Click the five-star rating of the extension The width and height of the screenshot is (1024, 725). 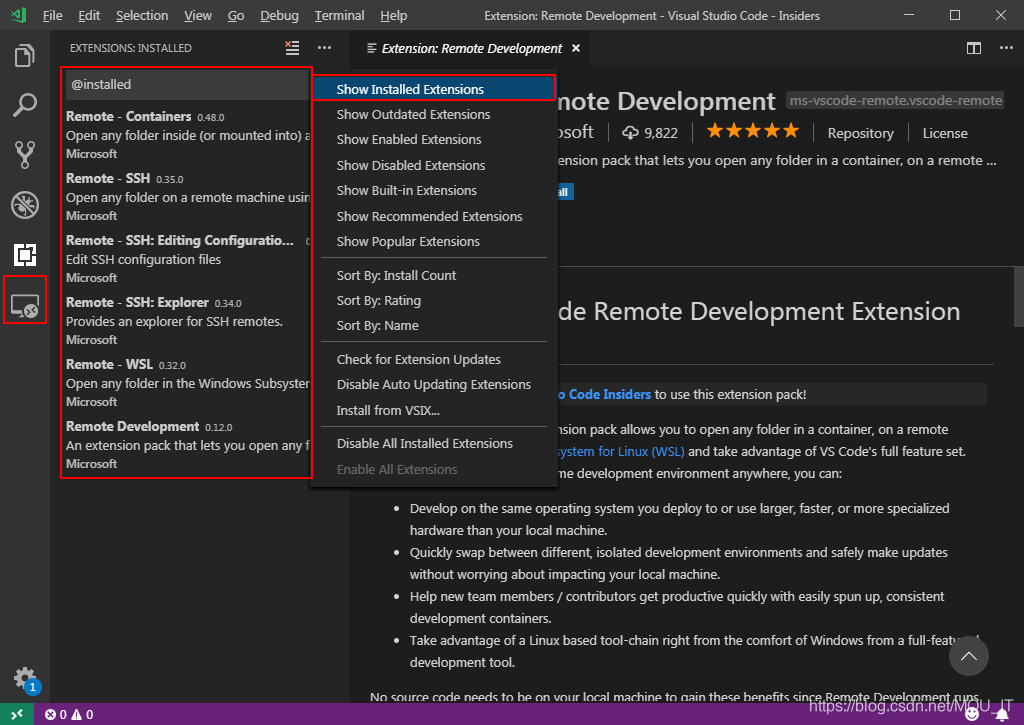pyautogui.click(x=753, y=131)
